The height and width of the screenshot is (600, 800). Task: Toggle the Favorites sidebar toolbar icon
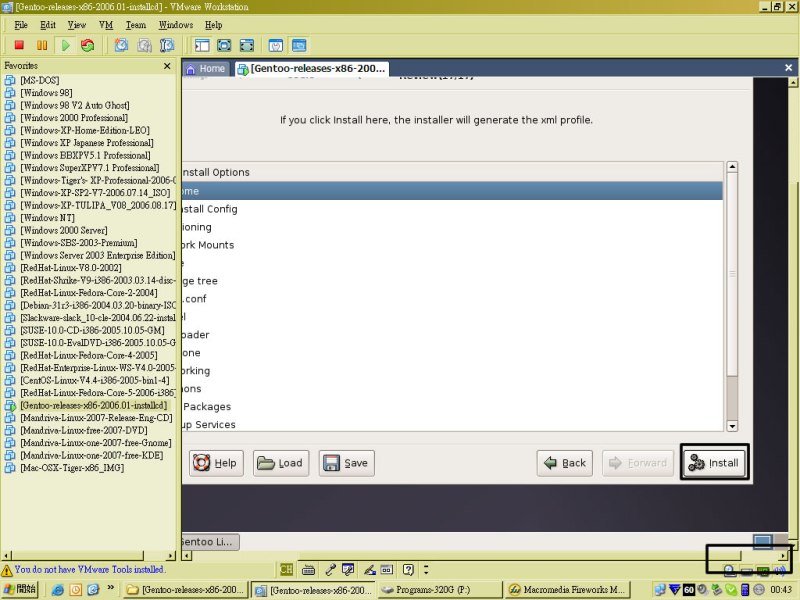pos(202,45)
